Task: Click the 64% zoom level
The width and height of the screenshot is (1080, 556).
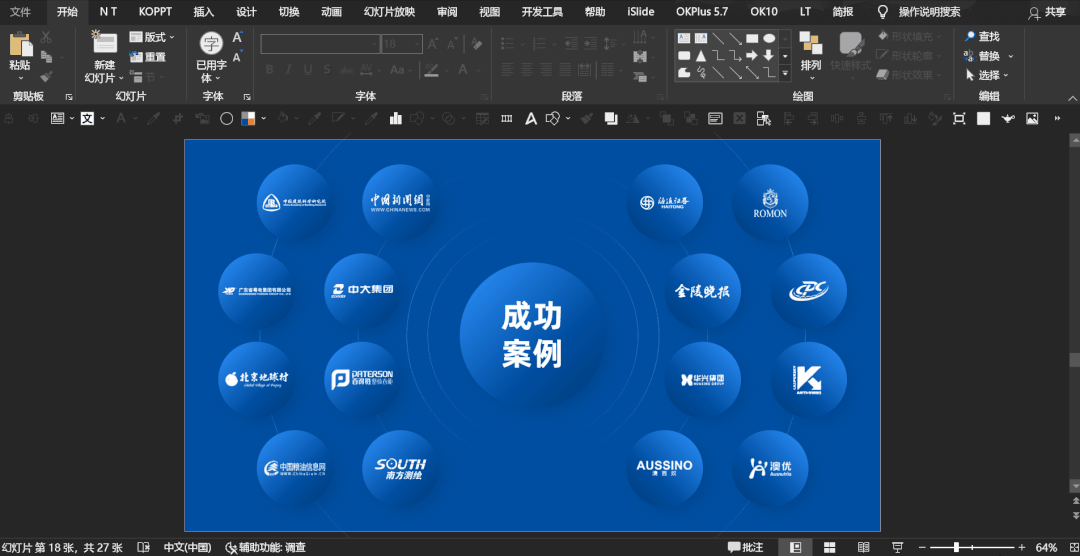Action: click(1046, 548)
